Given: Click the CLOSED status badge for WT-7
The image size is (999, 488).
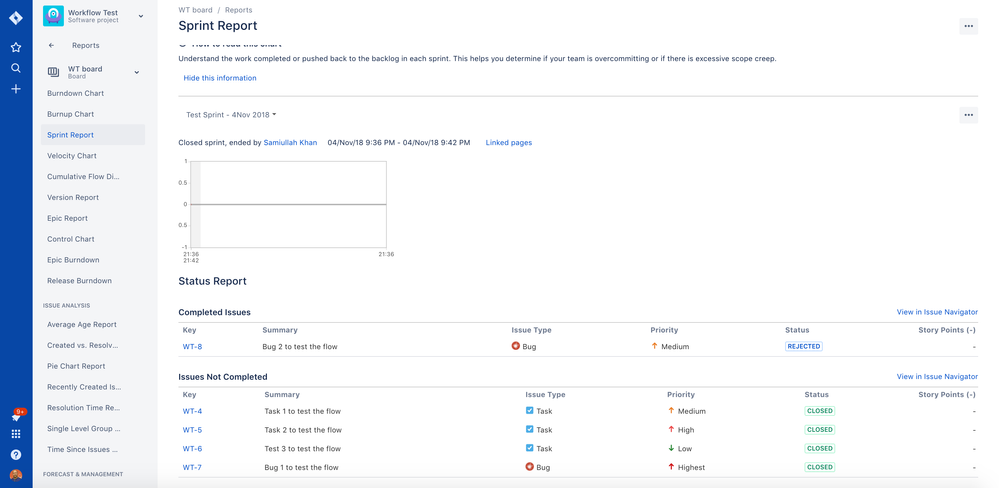Looking at the screenshot, I should [819, 467].
